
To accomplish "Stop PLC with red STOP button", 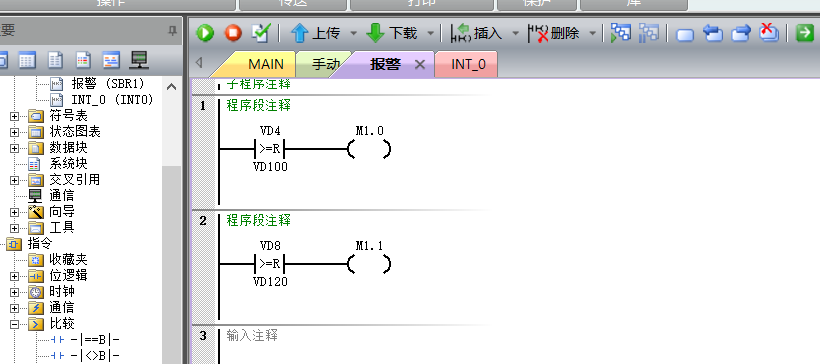I will (x=233, y=33).
